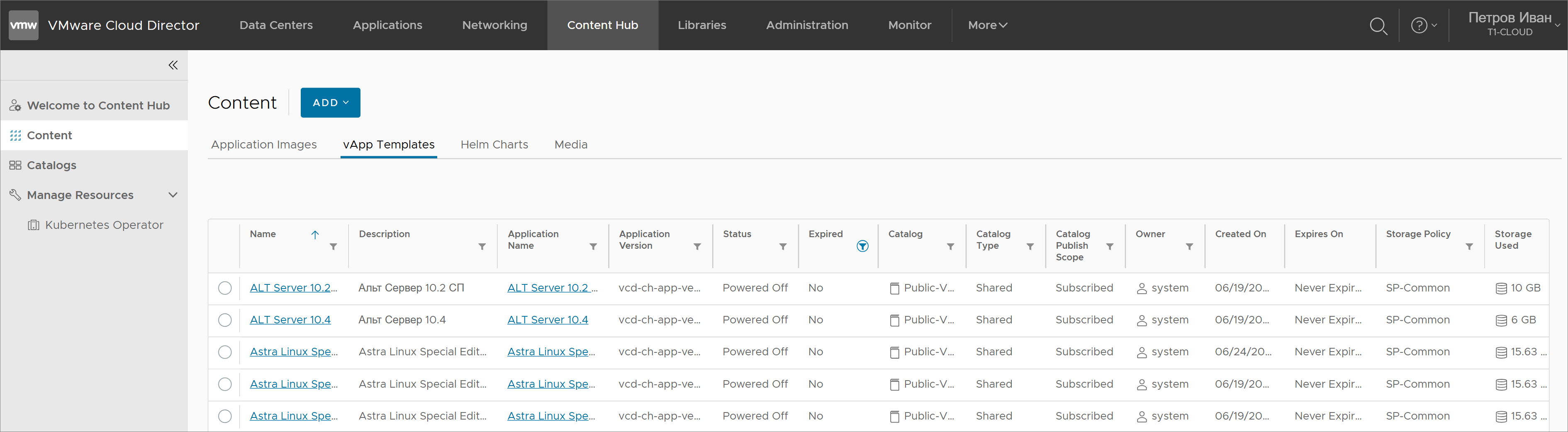1568x432 pixels.
Task: Click the Created On column header
Action: pos(1241,234)
